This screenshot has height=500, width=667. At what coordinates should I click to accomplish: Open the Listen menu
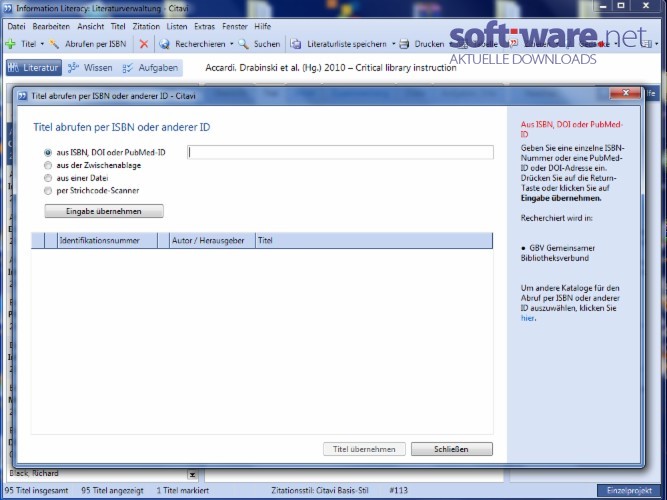tap(177, 26)
